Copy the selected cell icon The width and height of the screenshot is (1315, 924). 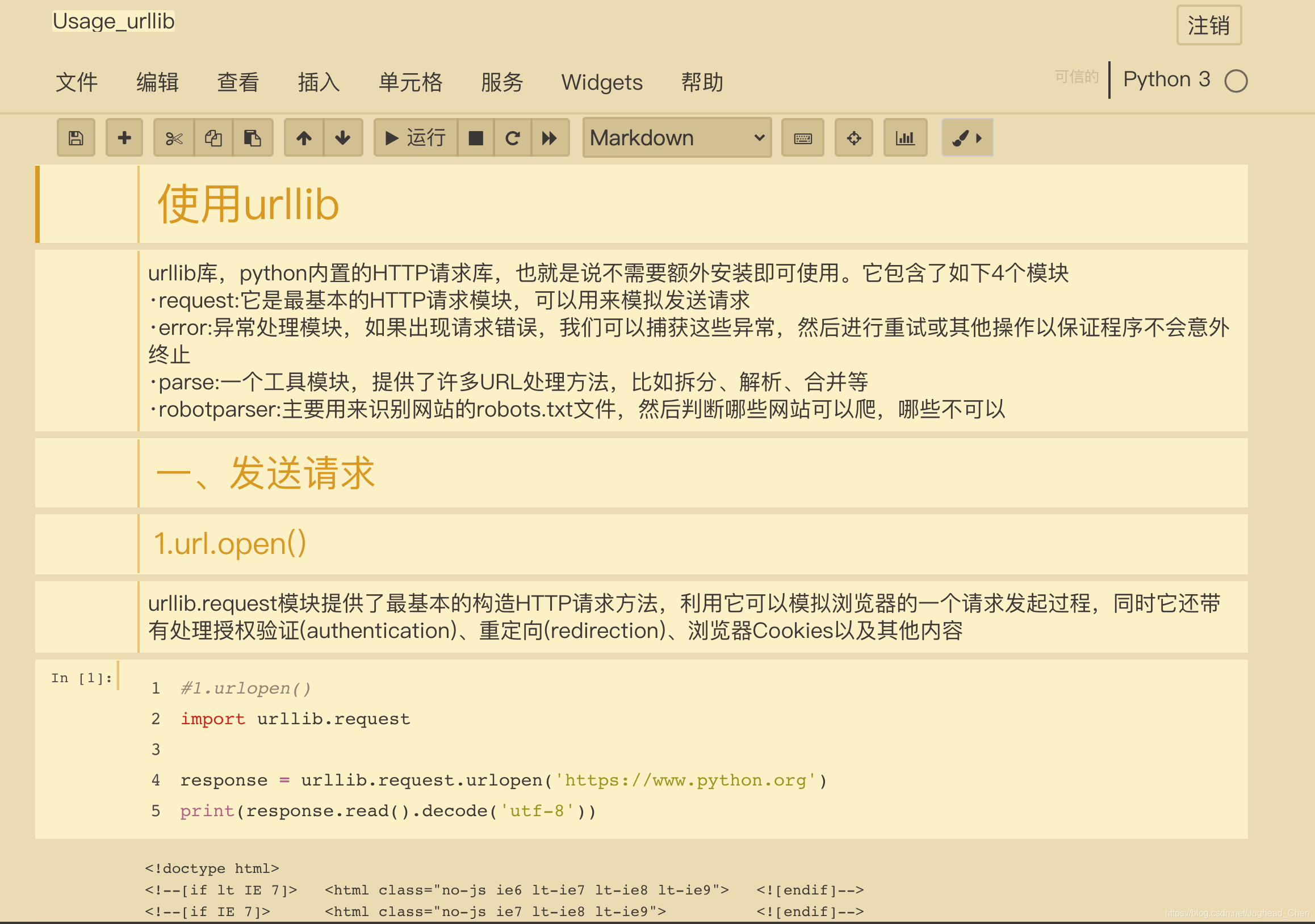[213, 138]
